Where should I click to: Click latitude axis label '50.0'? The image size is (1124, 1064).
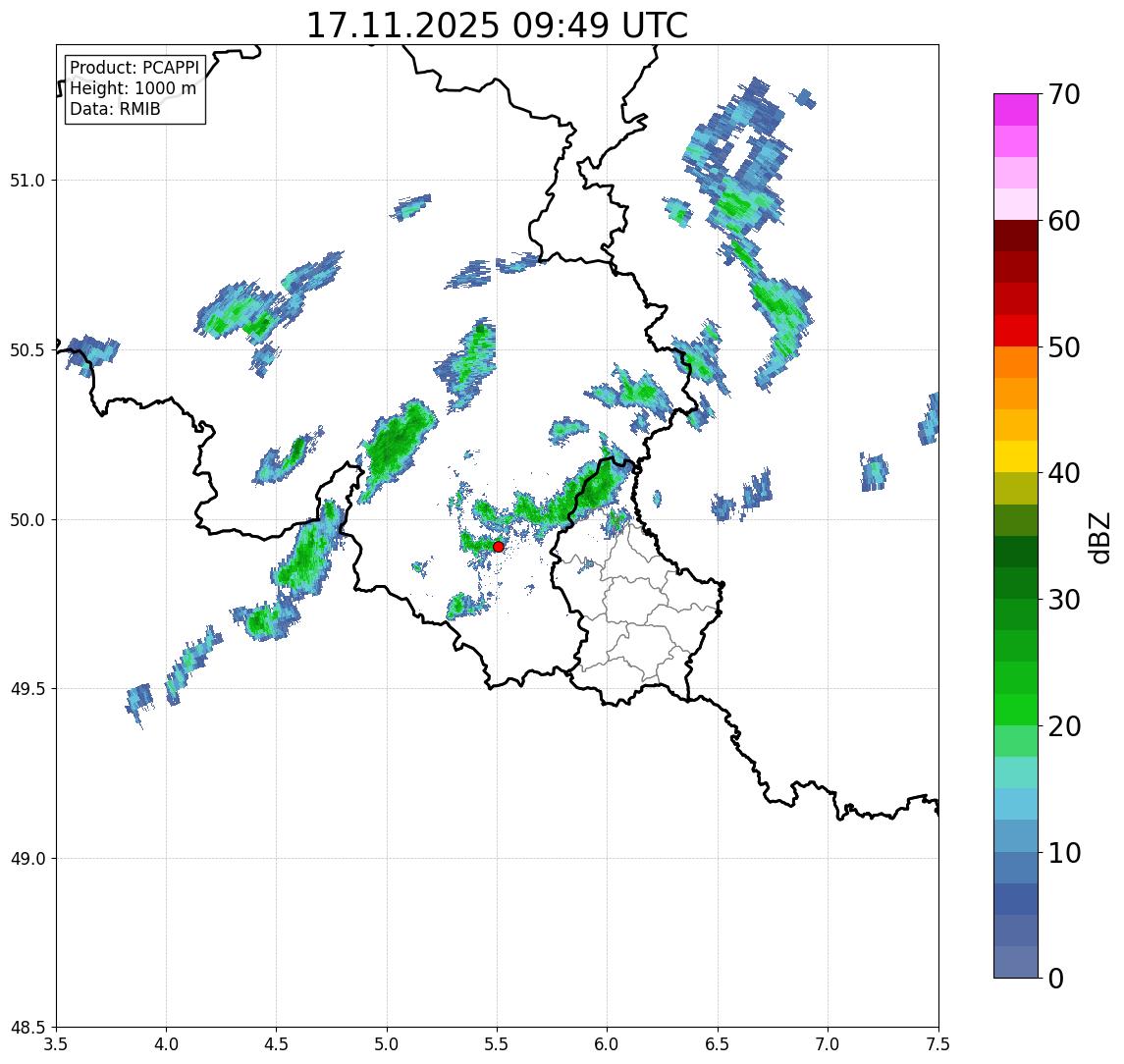[x=27, y=520]
